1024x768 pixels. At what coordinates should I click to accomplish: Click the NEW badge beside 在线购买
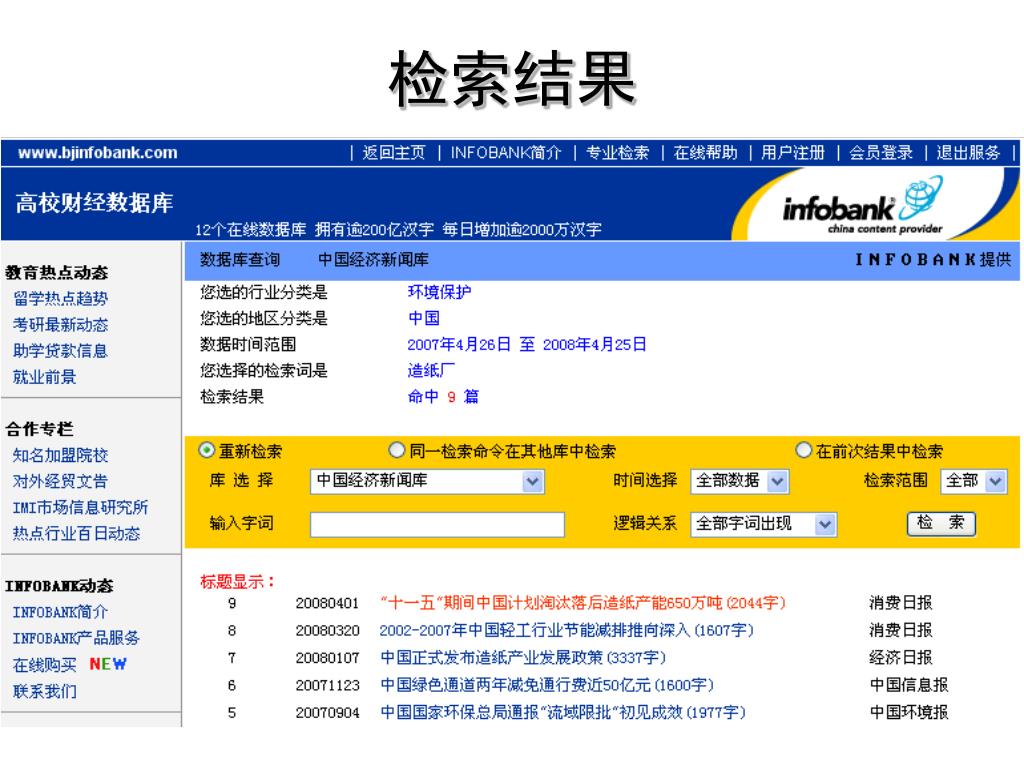coord(108,664)
